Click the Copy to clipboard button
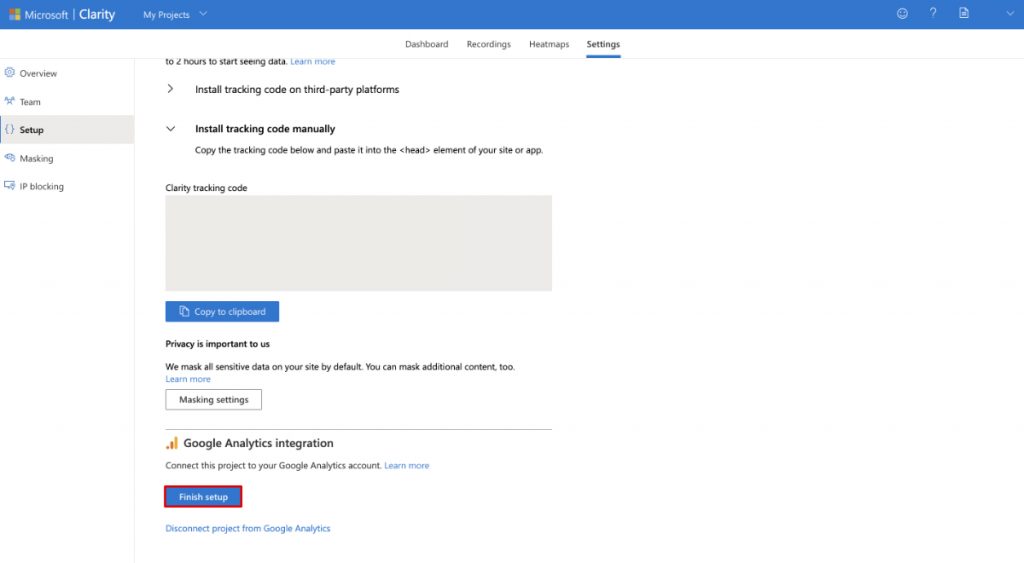This screenshot has height=563, width=1024. tap(222, 312)
